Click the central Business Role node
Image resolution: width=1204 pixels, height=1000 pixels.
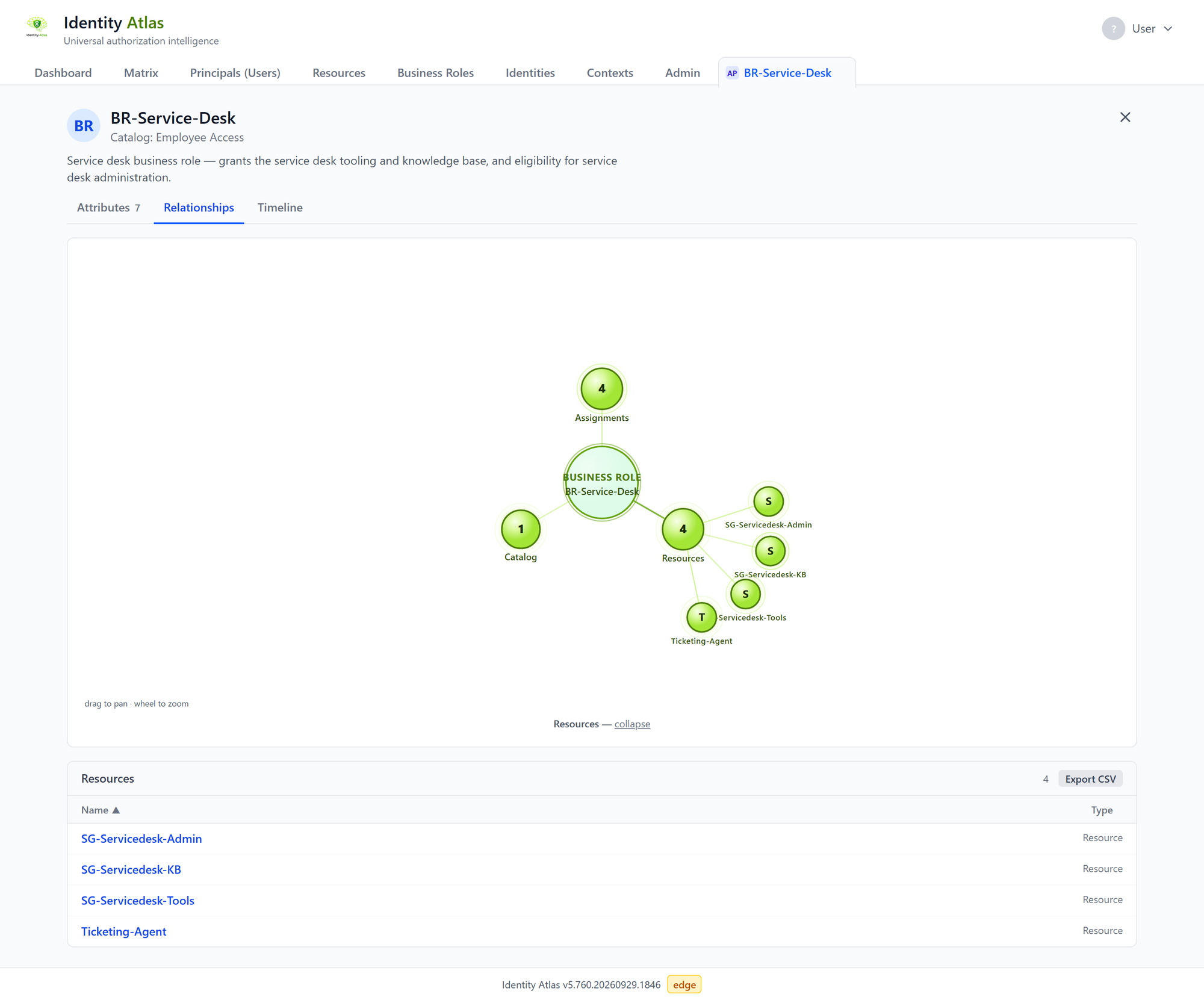point(601,483)
